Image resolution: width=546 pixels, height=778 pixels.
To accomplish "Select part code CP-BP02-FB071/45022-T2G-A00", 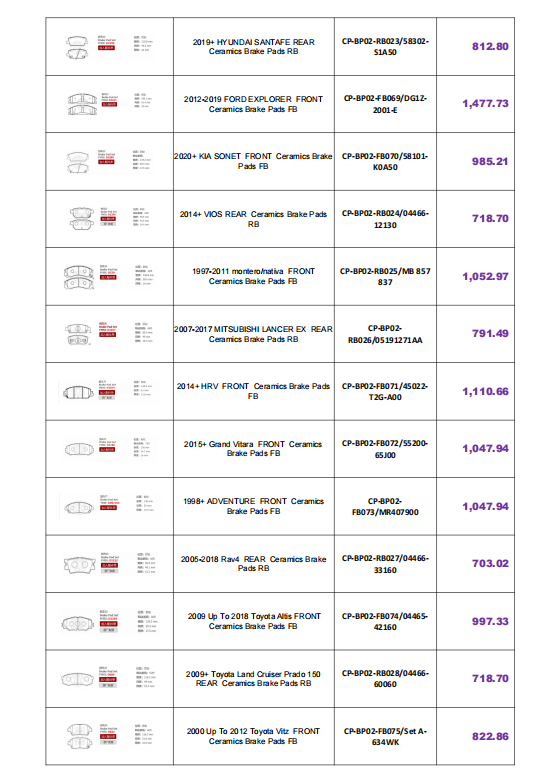I will point(385,391).
